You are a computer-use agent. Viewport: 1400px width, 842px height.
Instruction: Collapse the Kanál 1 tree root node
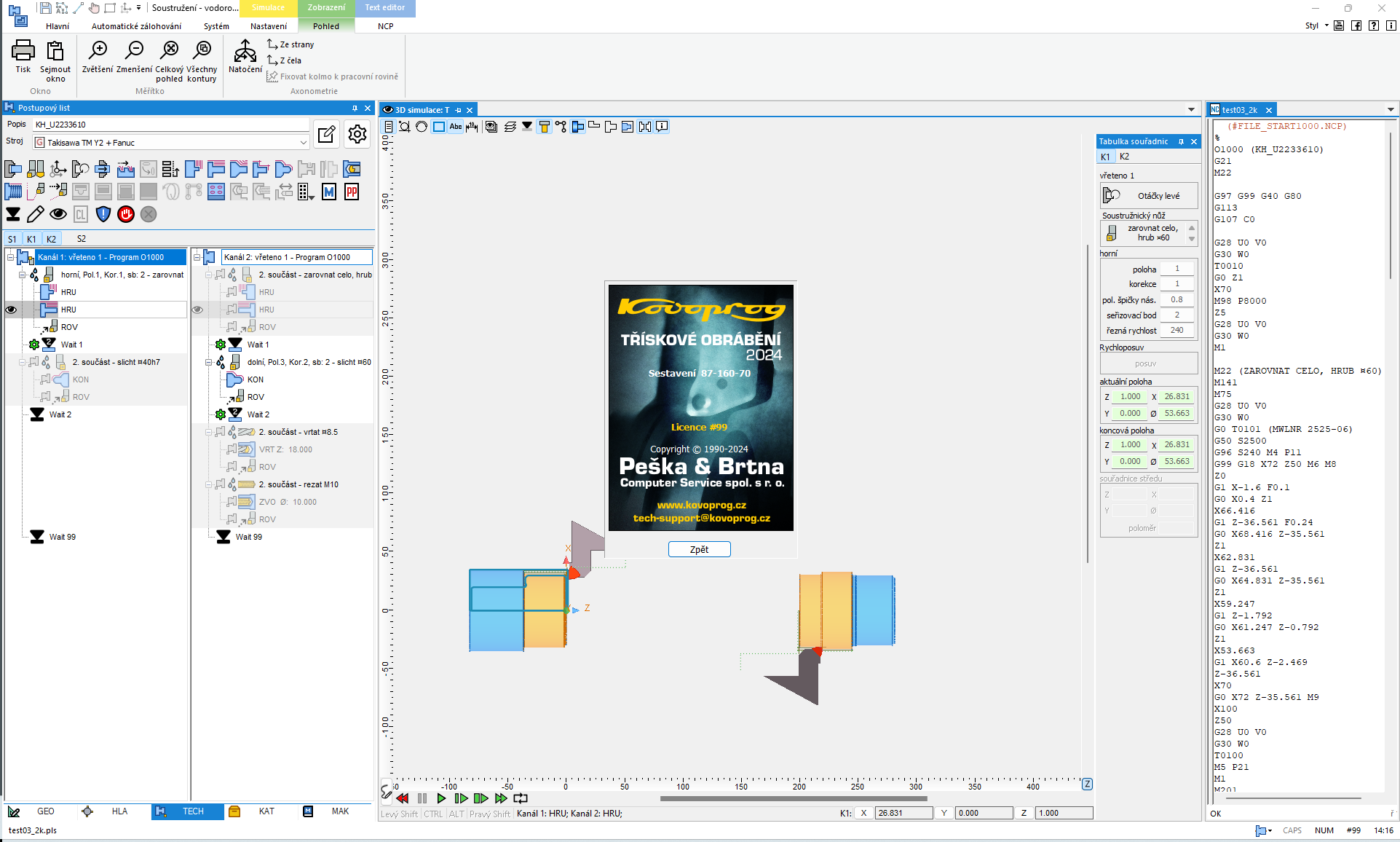(x=11, y=257)
